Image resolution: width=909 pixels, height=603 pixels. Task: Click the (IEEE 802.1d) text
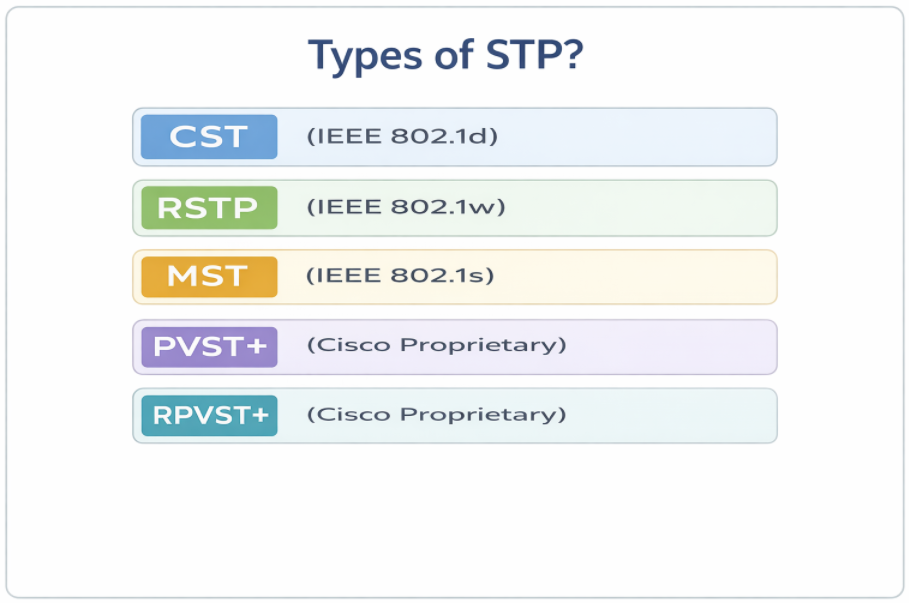tap(402, 137)
